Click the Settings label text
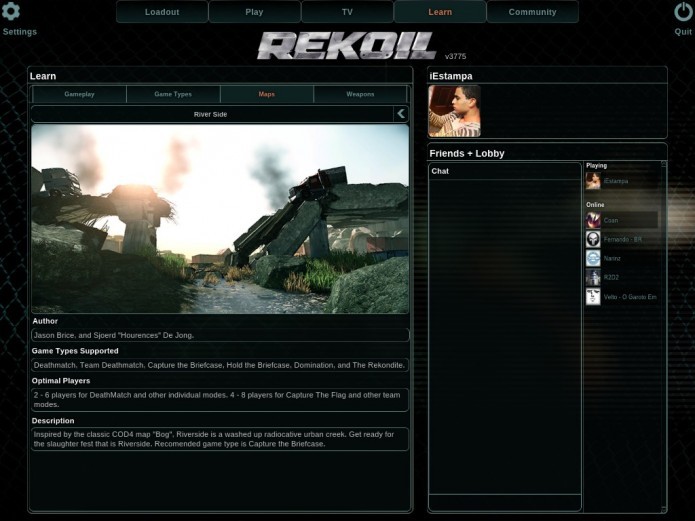Screen dimensions: 695x521 [x=20, y=32]
